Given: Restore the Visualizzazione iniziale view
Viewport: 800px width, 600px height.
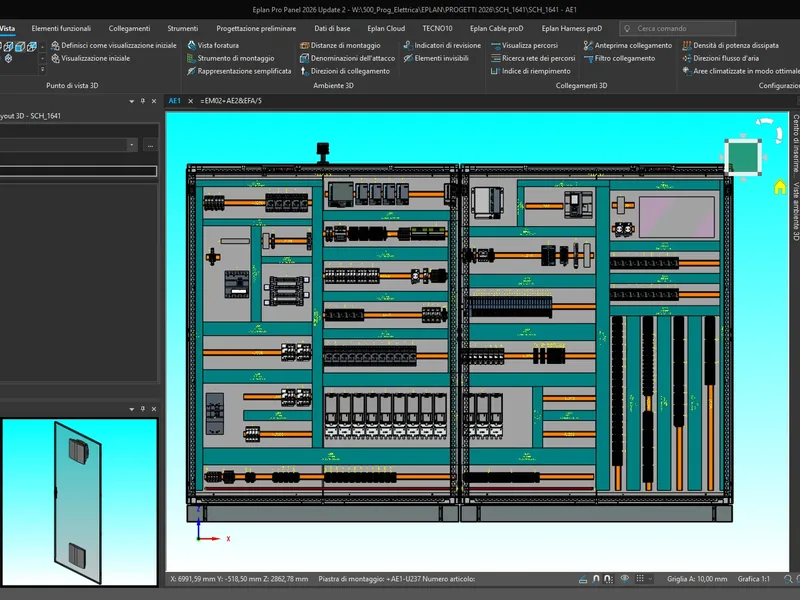Looking at the screenshot, I should coord(90,58).
